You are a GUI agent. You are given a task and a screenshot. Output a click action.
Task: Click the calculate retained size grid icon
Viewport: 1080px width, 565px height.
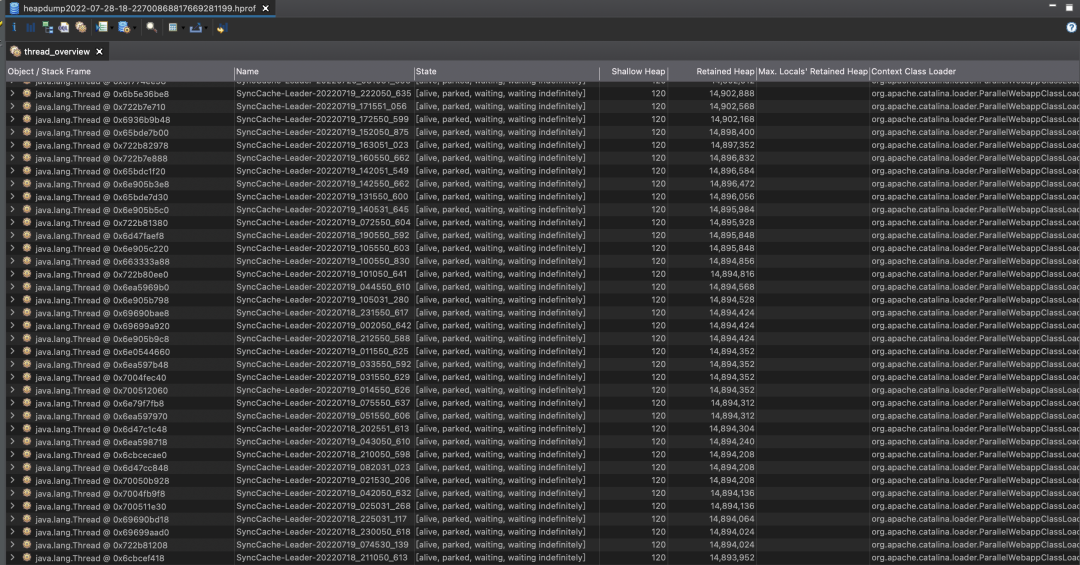tap(173, 28)
